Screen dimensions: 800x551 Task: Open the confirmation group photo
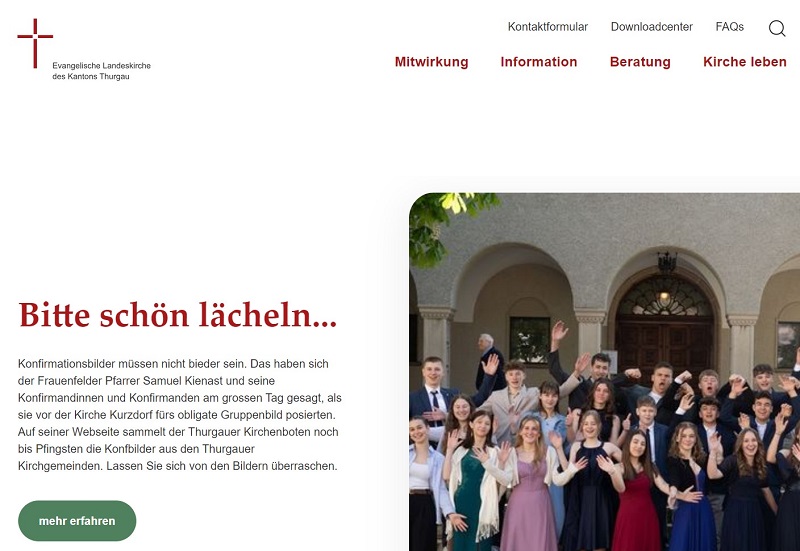click(605, 372)
